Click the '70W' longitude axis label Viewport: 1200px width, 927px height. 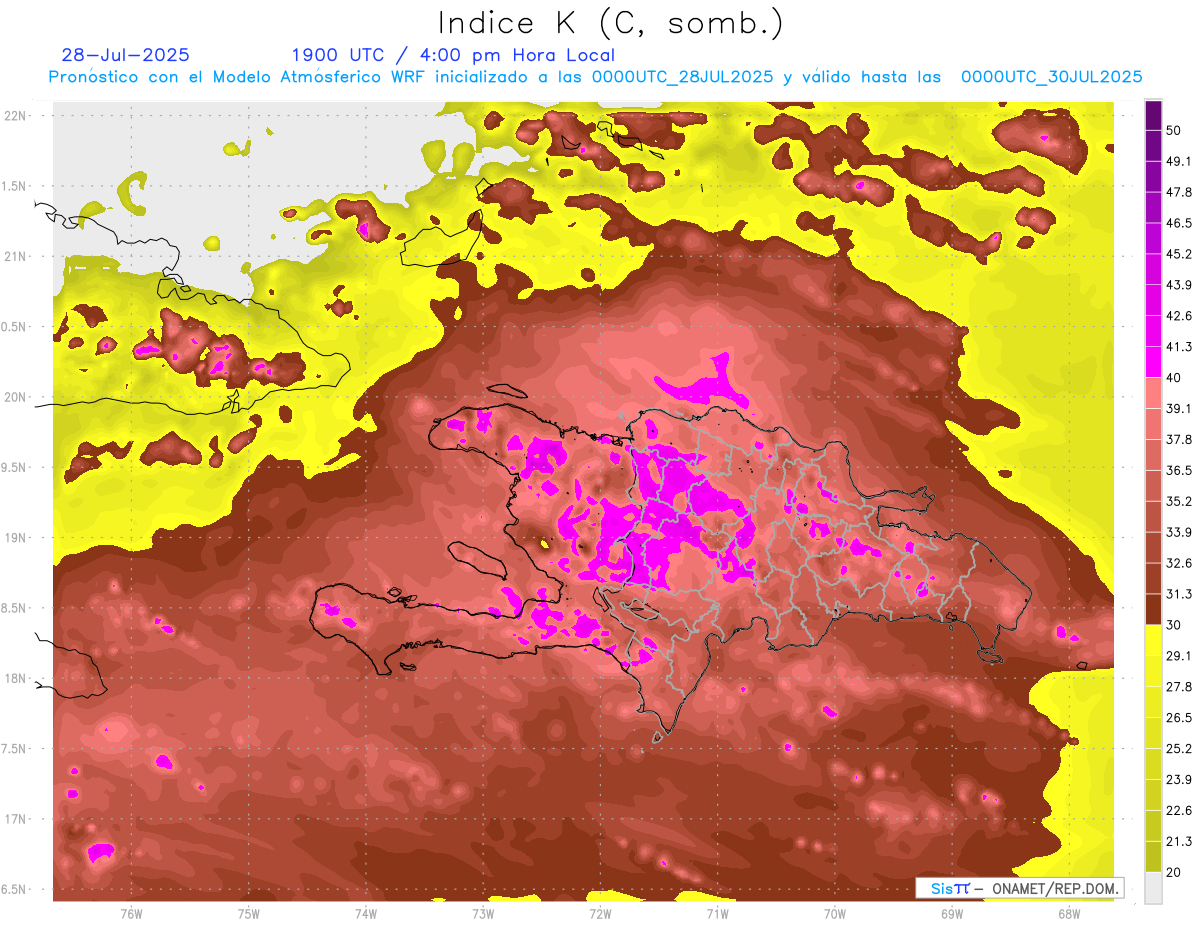(835, 914)
